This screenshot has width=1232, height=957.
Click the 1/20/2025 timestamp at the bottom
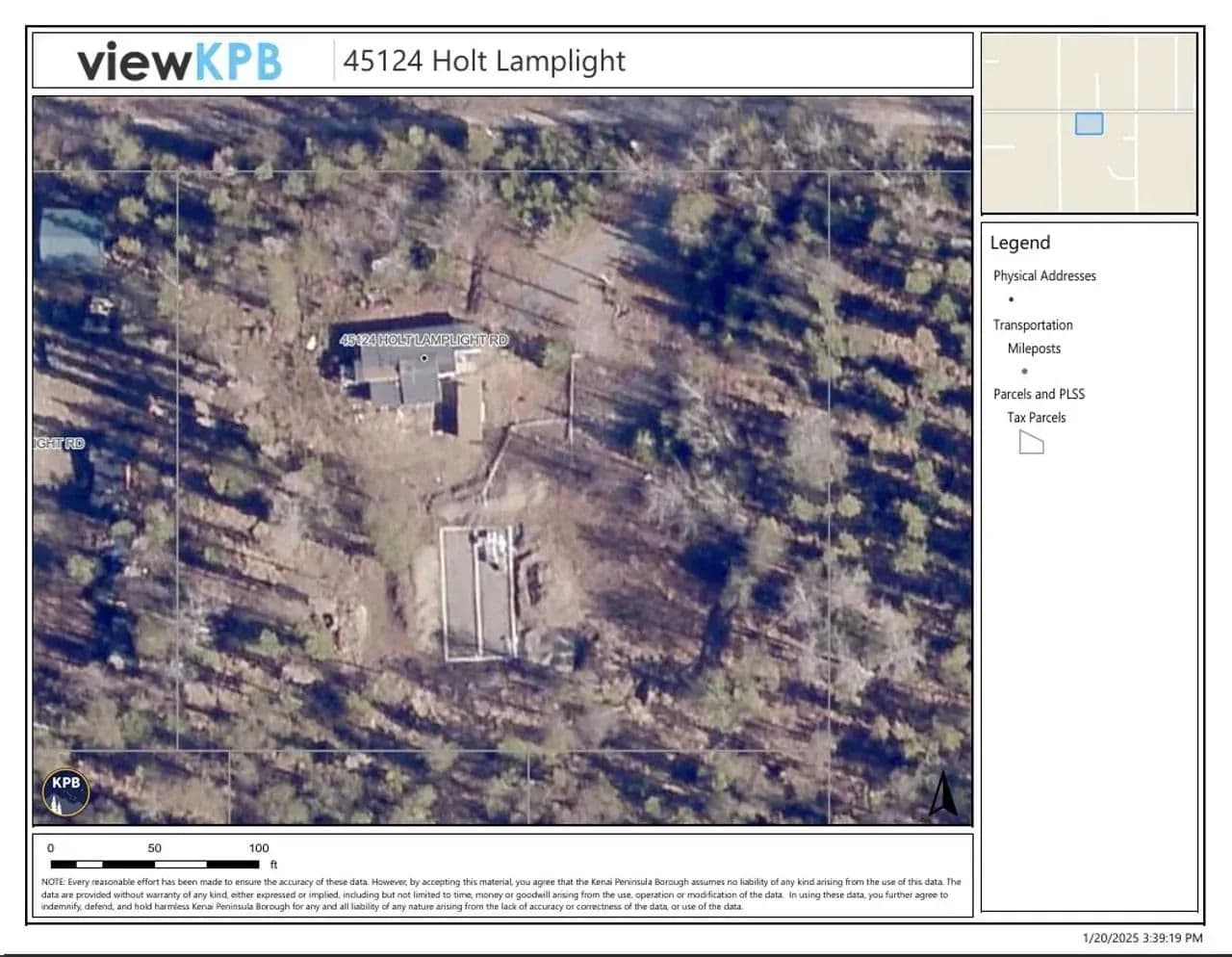[x=1142, y=938]
